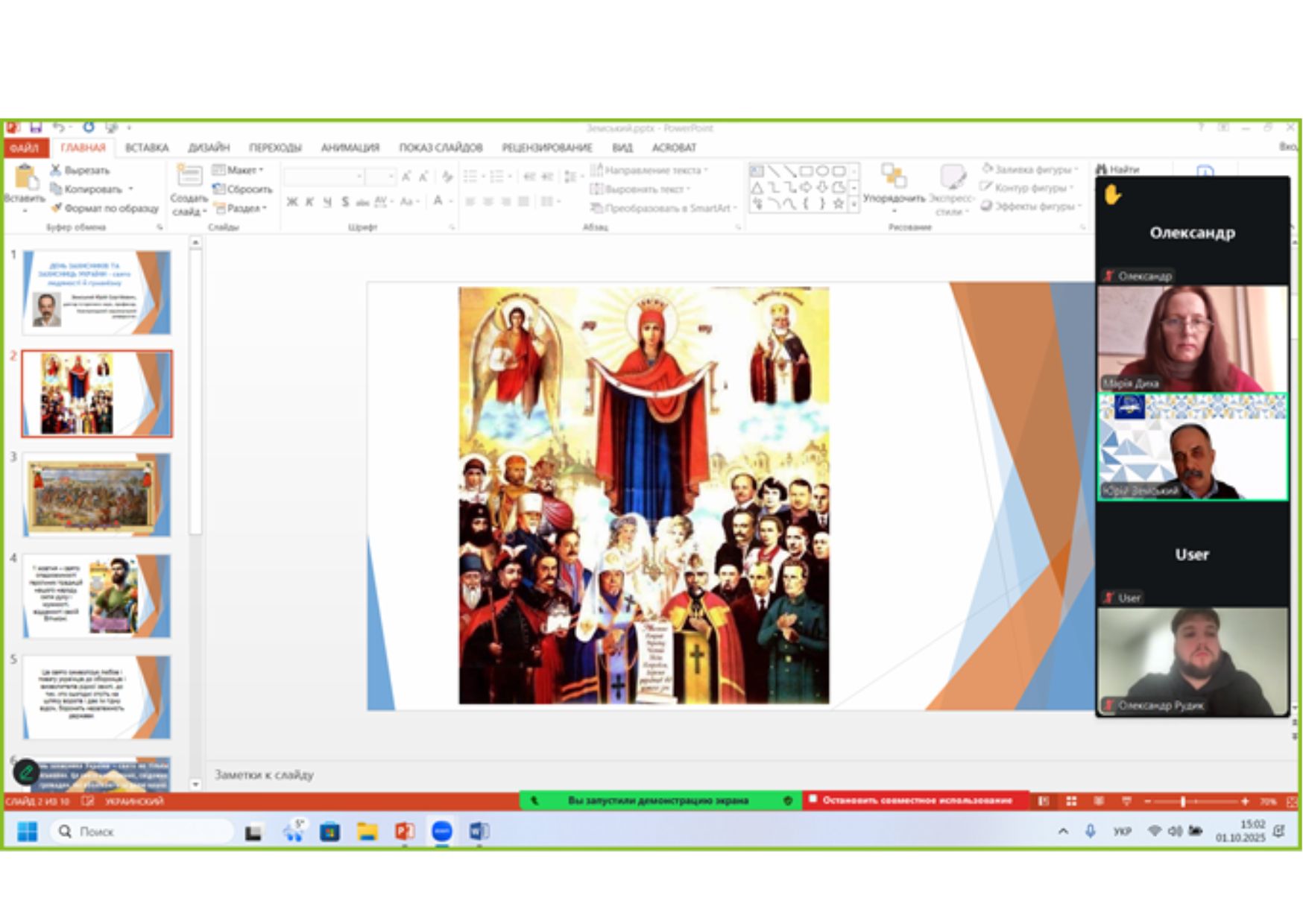Screen dimensions: 1303x924
Task: Open Zoom app from the taskbar
Action: click(441, 832)
